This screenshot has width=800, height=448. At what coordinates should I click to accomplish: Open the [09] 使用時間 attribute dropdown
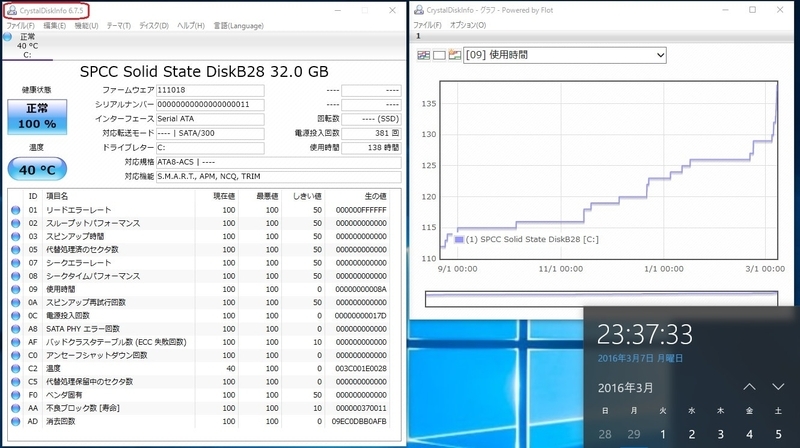pos(565,55)
